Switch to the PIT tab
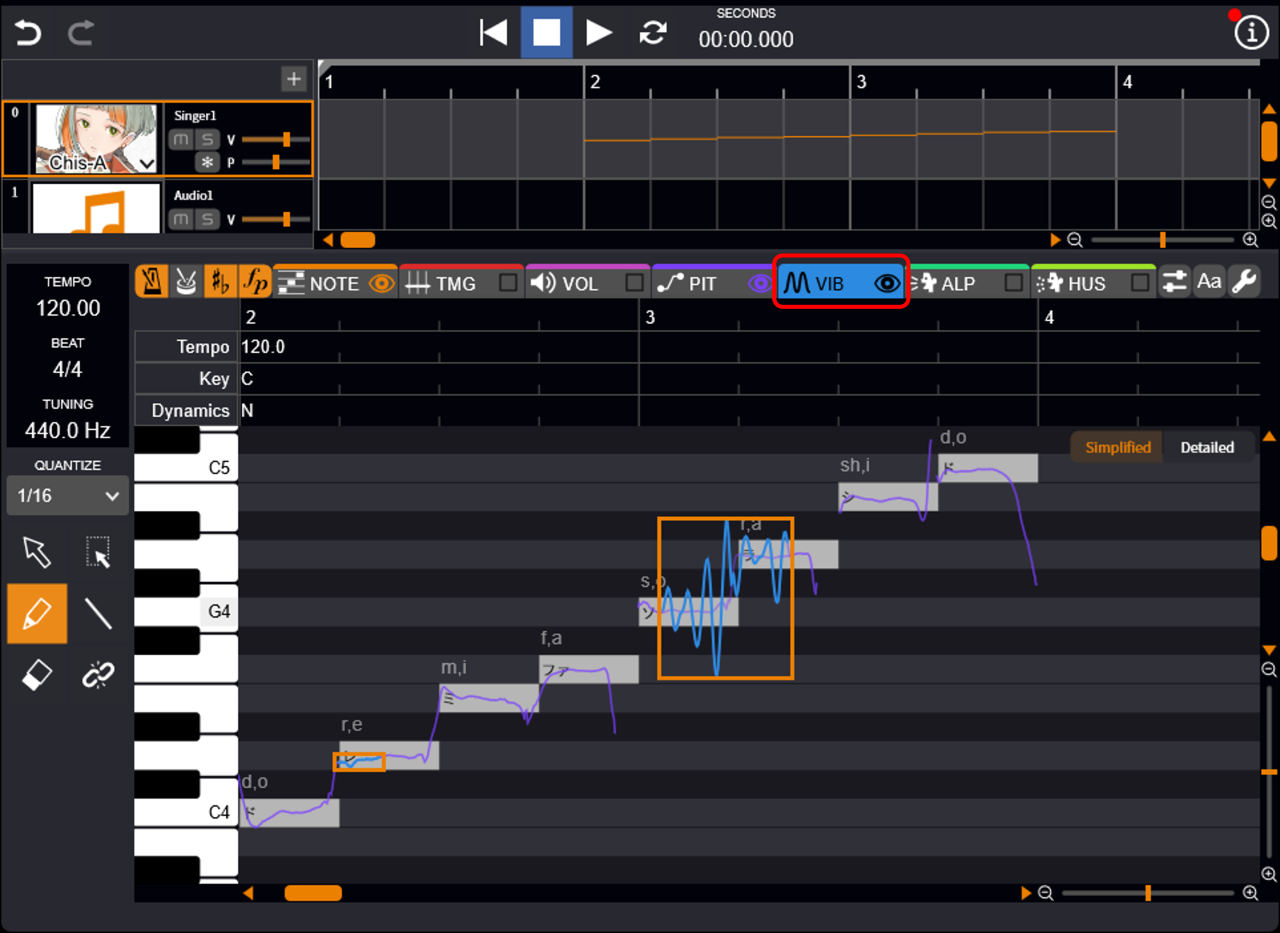The image size is (1280, 933). click(x=702, y=284)
